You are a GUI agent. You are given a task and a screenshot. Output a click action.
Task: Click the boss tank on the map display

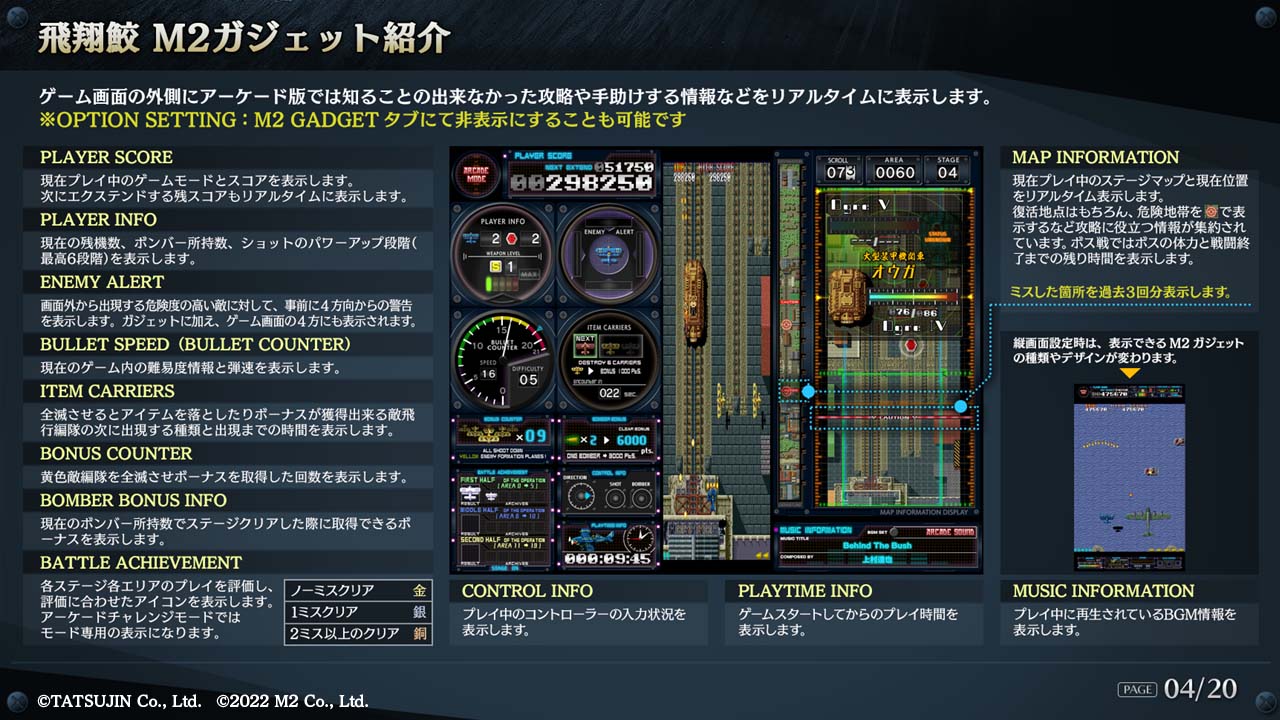coord(848,296)
